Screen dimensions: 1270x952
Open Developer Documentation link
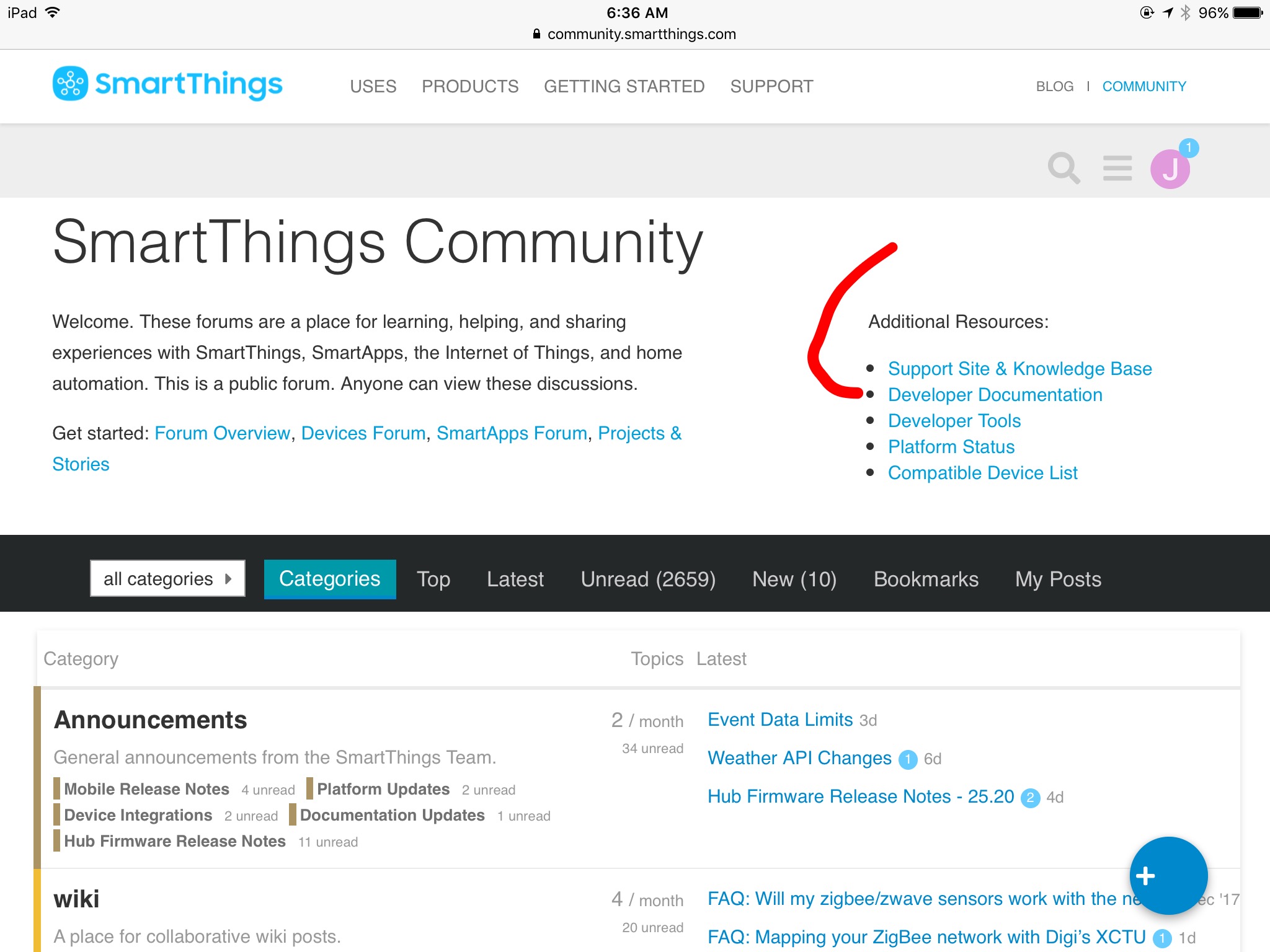(995, 395)
